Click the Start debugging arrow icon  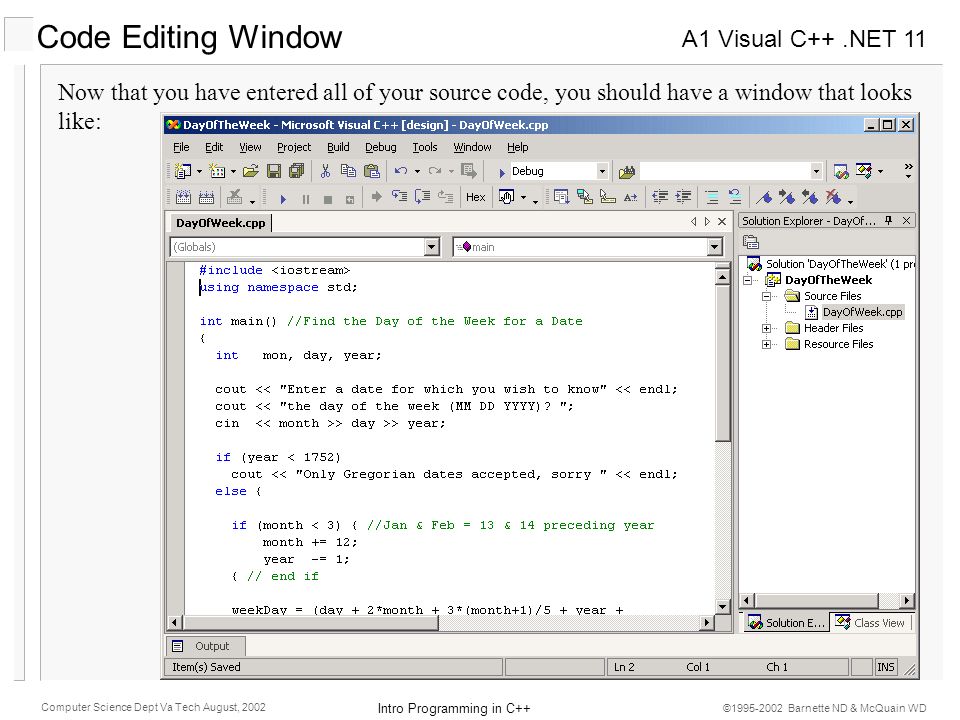[x=283, y=198]
